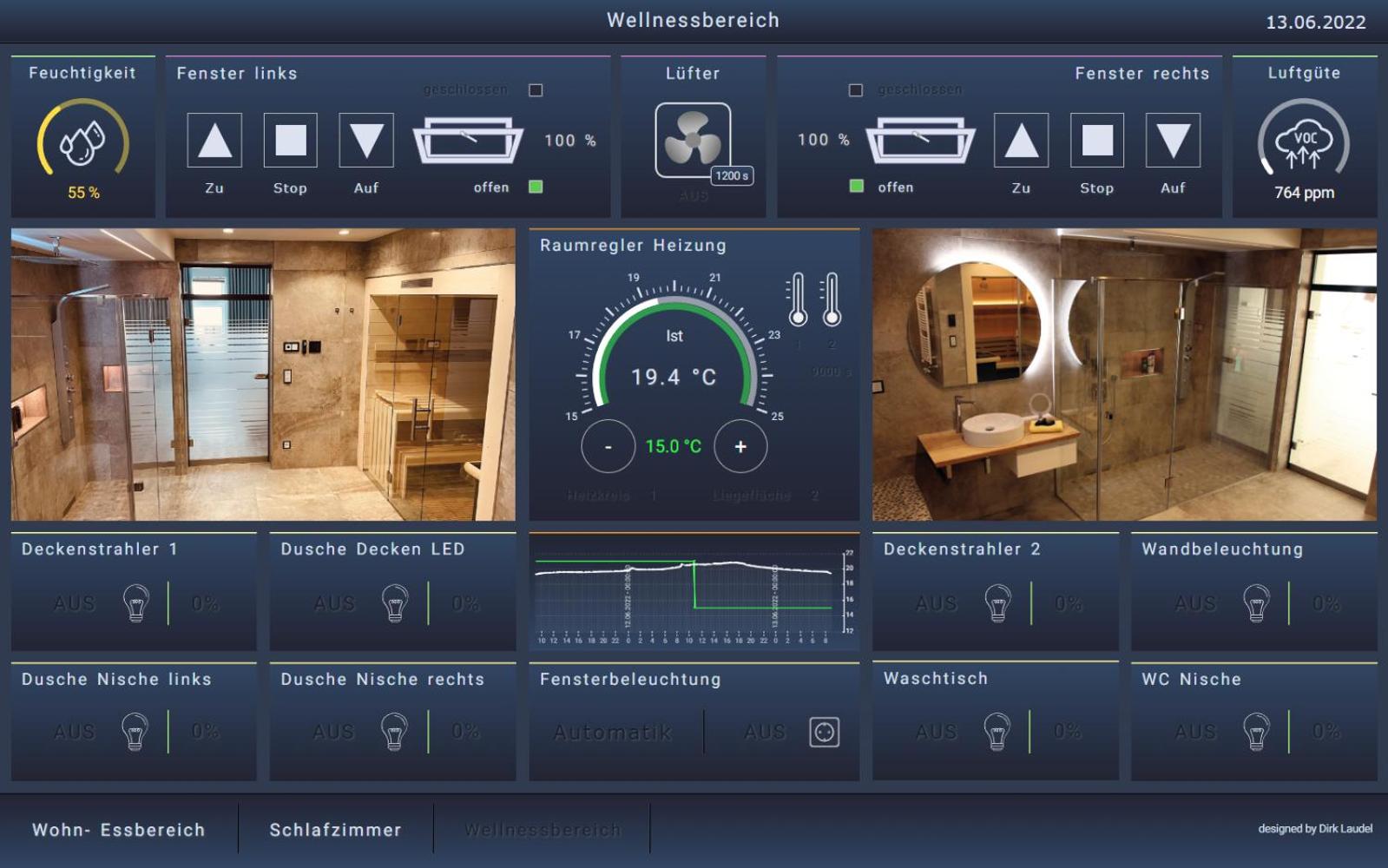Toggle the AUS state of Deckenstrahler 2
The height and width of the screenshot is (868, 1388).
point(937,603)
